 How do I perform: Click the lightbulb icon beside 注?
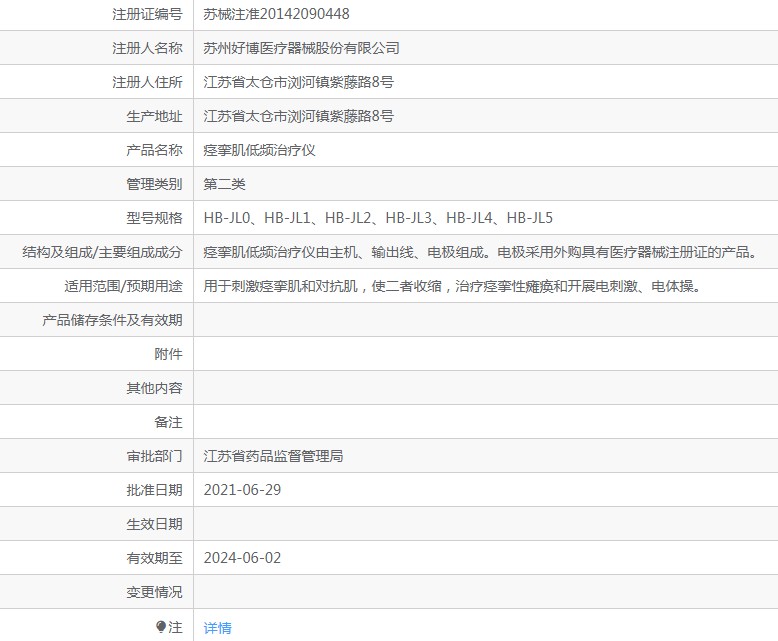point(161,627)
